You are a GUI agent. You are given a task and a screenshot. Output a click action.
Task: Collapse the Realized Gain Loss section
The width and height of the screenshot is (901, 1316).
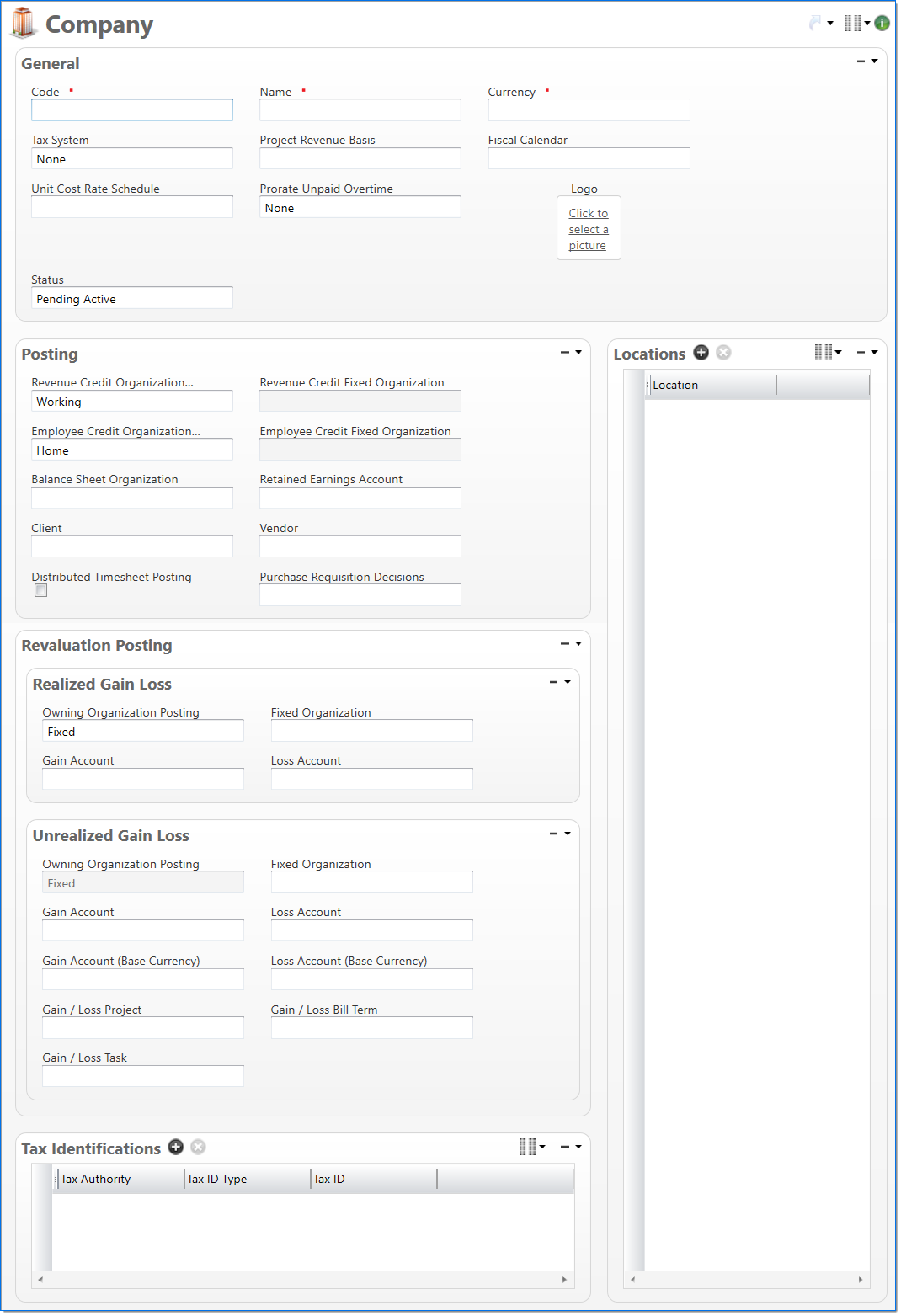553,682
